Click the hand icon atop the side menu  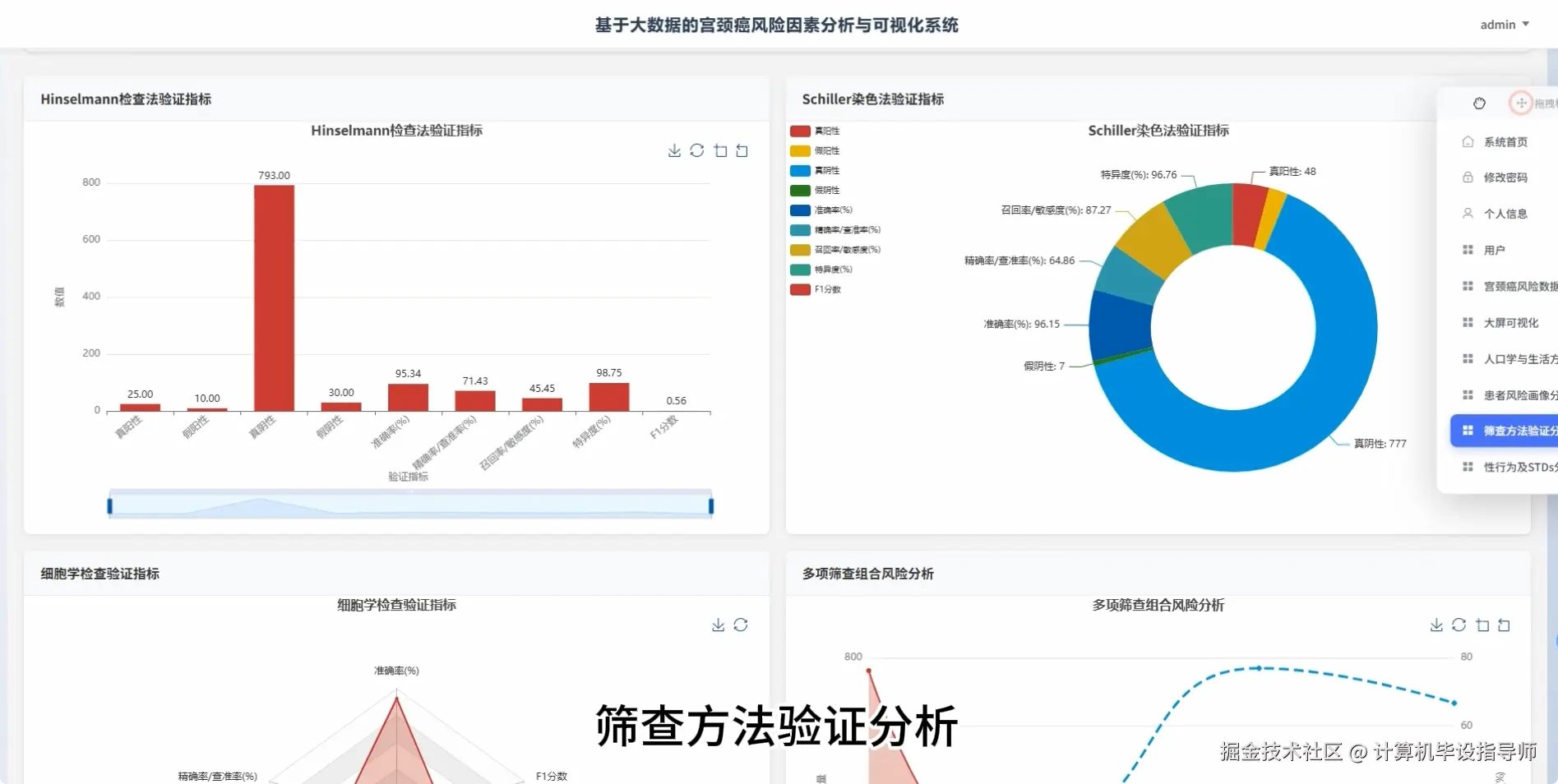click(x=1480, y=103)
